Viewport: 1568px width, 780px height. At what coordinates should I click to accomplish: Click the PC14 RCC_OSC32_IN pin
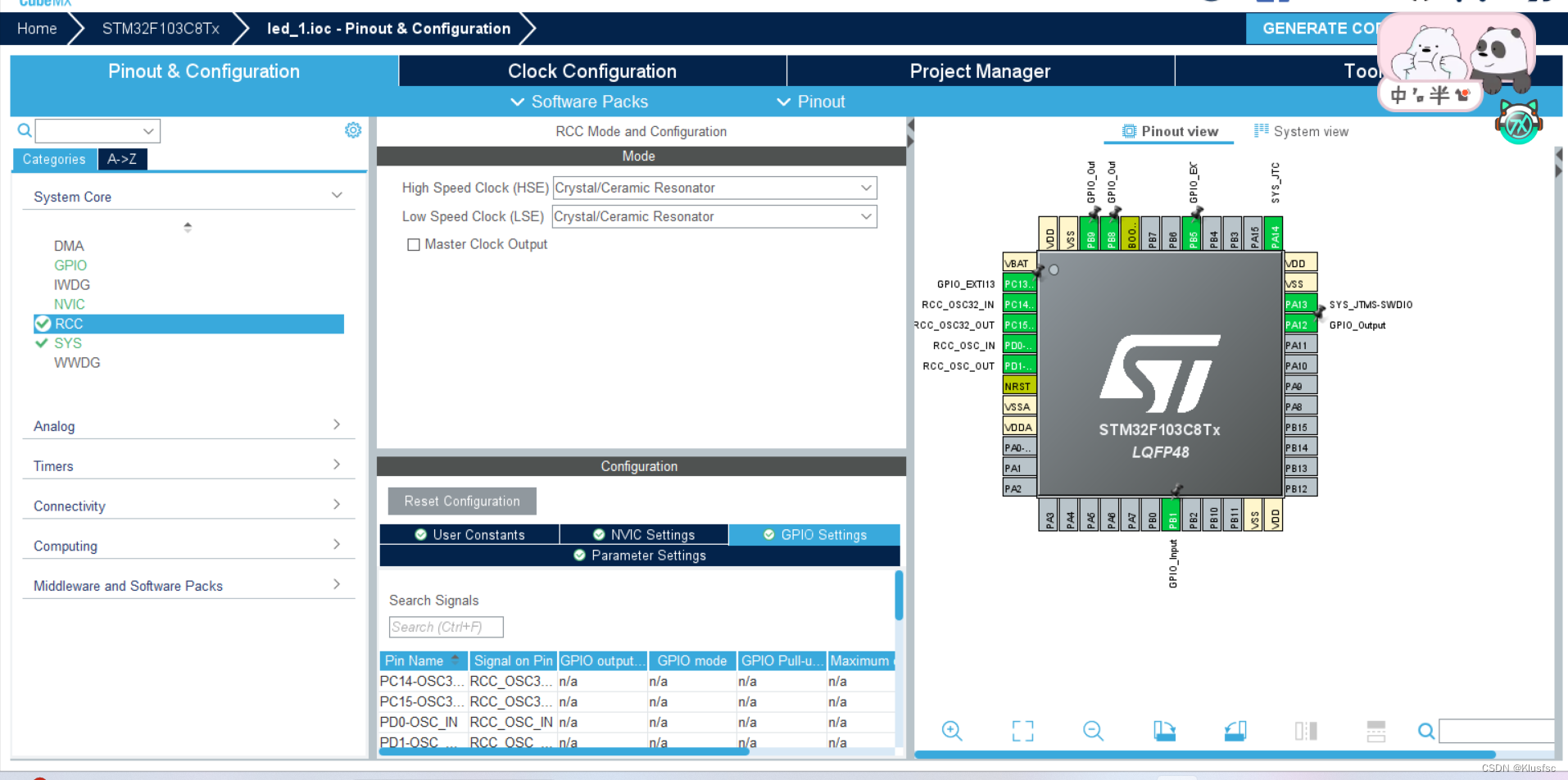[1020, 304]
